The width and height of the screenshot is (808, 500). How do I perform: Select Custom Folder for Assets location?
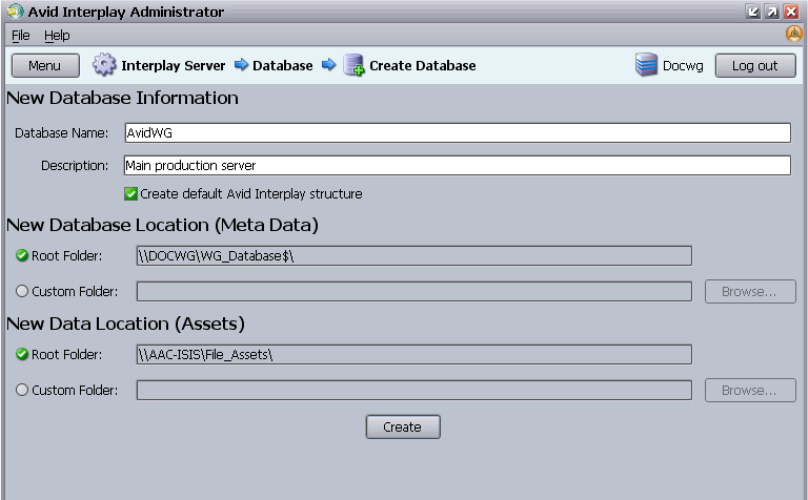pyautogui.click(x=22, y=390)
